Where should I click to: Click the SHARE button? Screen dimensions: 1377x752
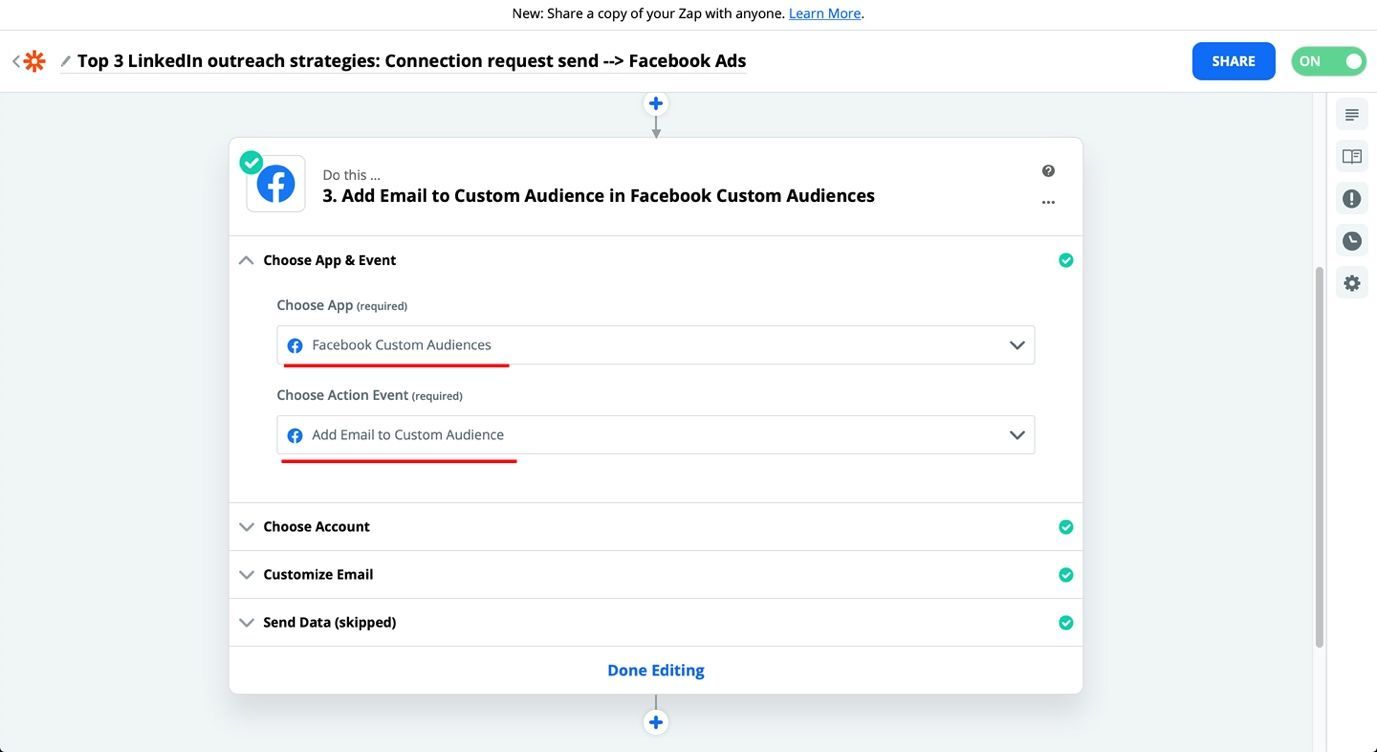pos(1234,61)
